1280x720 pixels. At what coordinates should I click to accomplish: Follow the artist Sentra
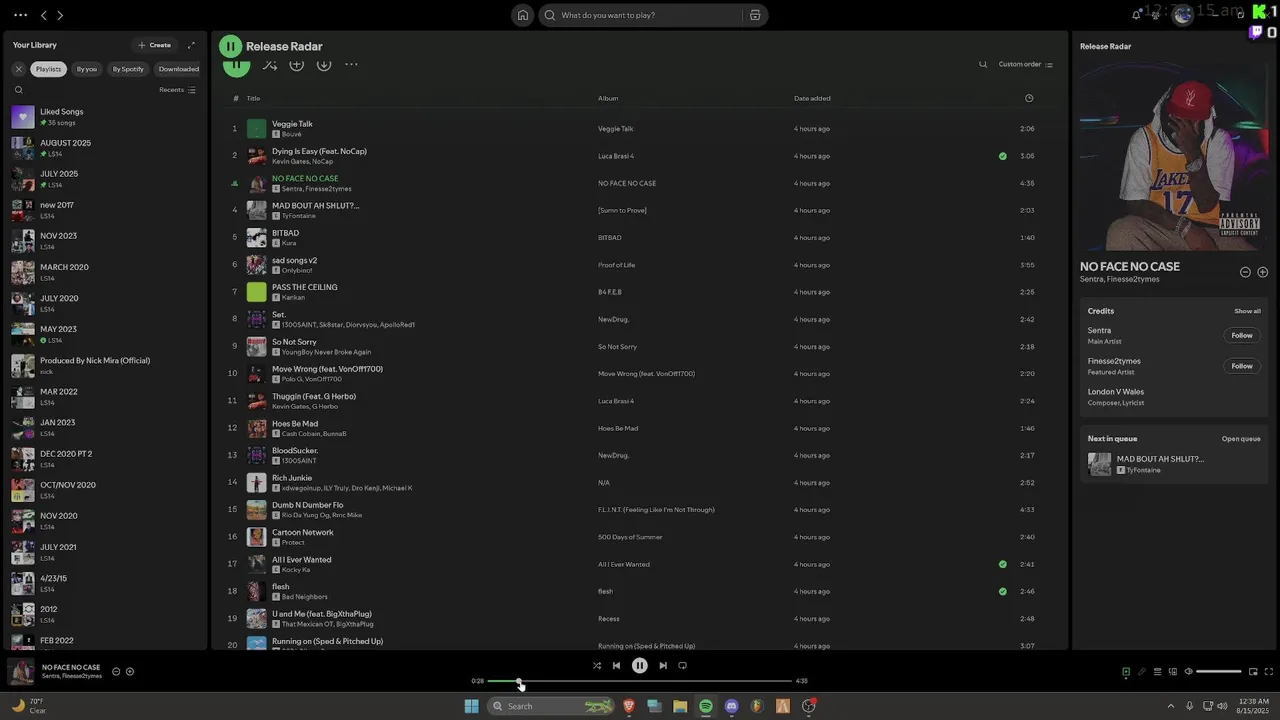tap(1242, 336)
